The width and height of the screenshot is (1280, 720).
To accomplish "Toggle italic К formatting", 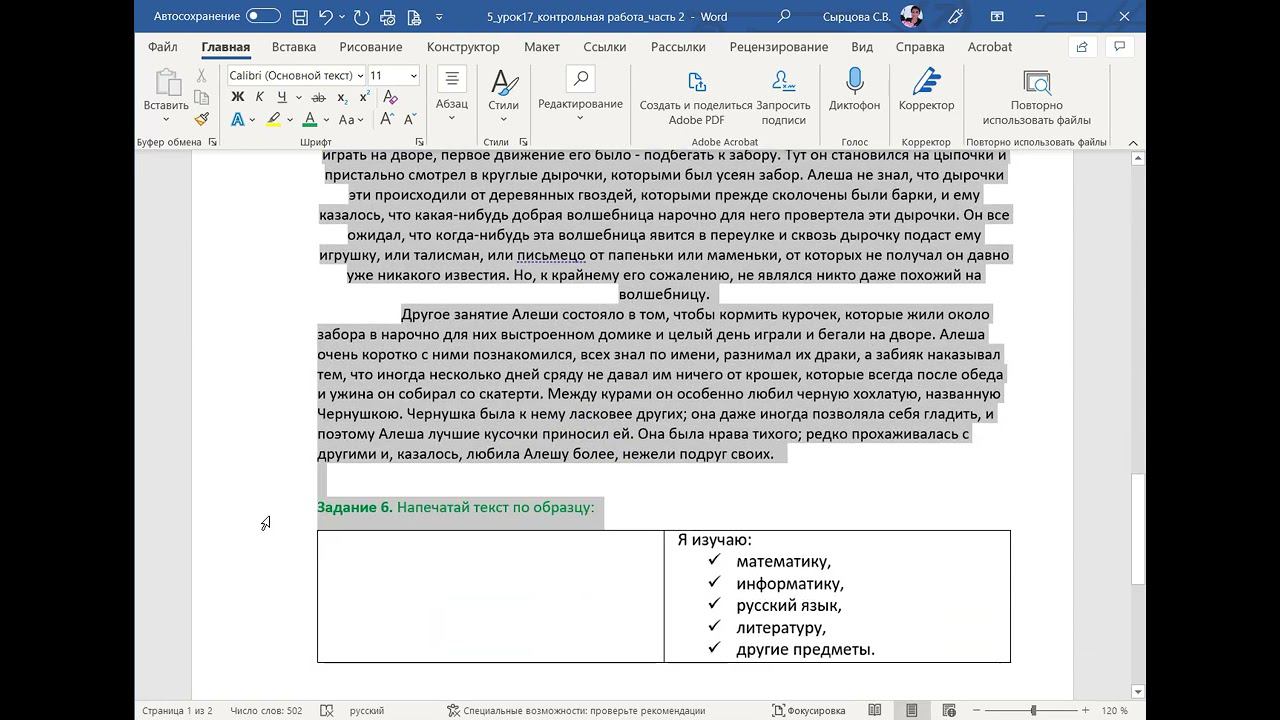I will click(x=260, y=97).
